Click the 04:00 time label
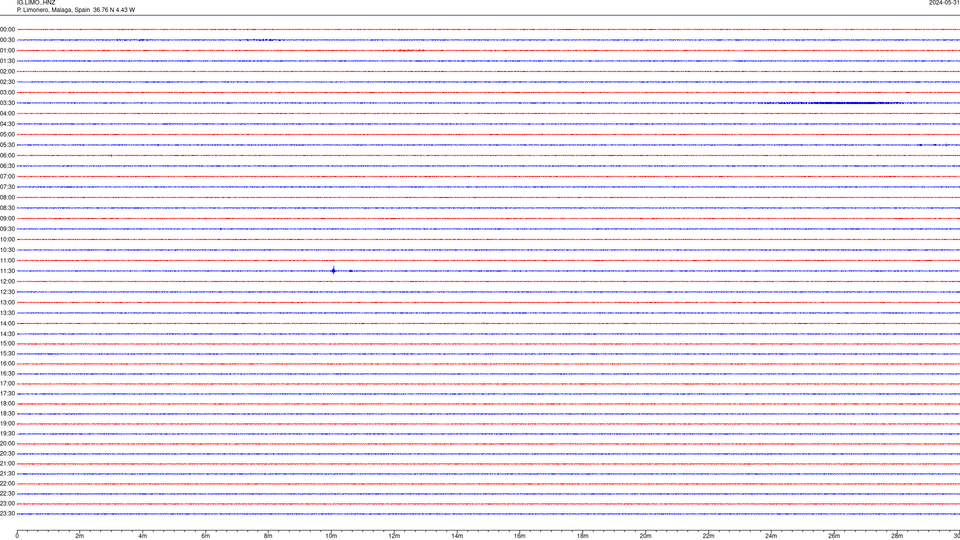960x540 pixels. pos(7,113)
